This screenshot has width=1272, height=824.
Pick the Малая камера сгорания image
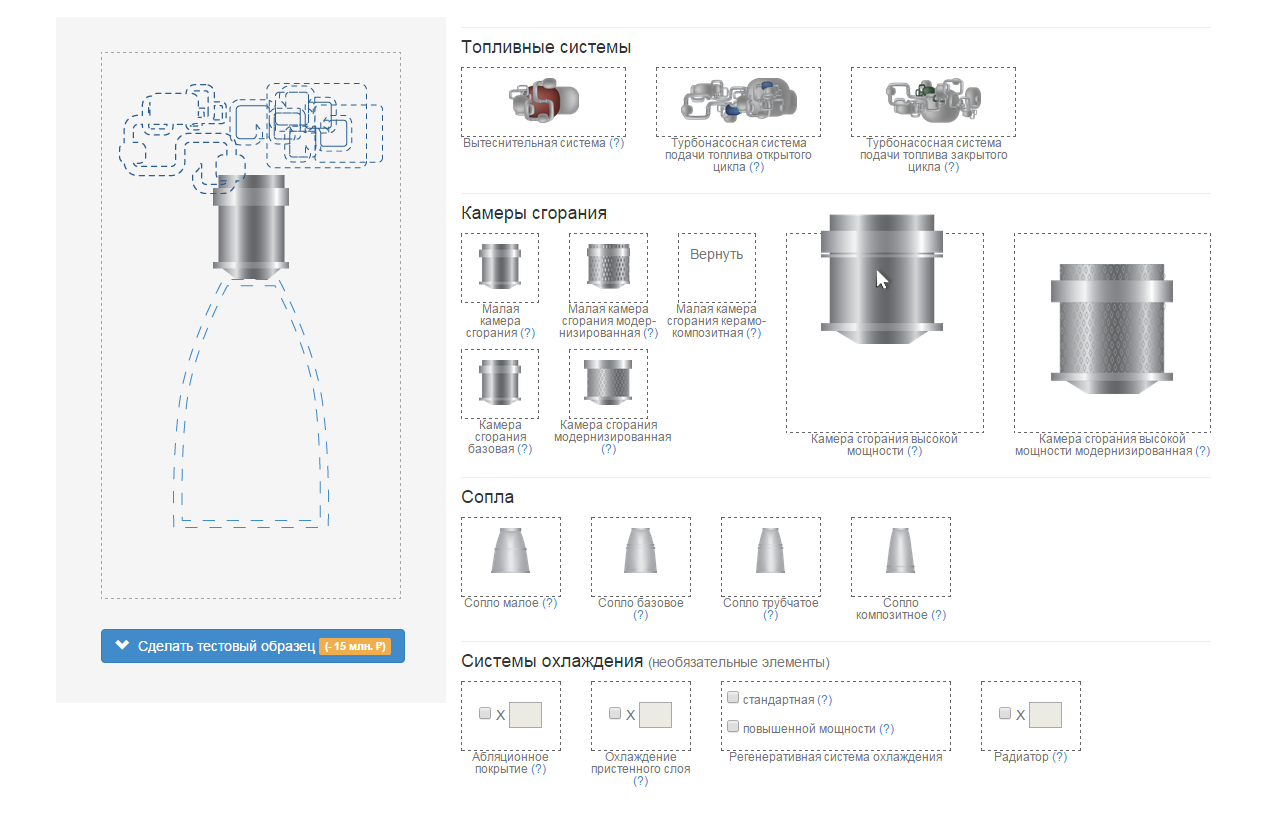pos(499,267)
